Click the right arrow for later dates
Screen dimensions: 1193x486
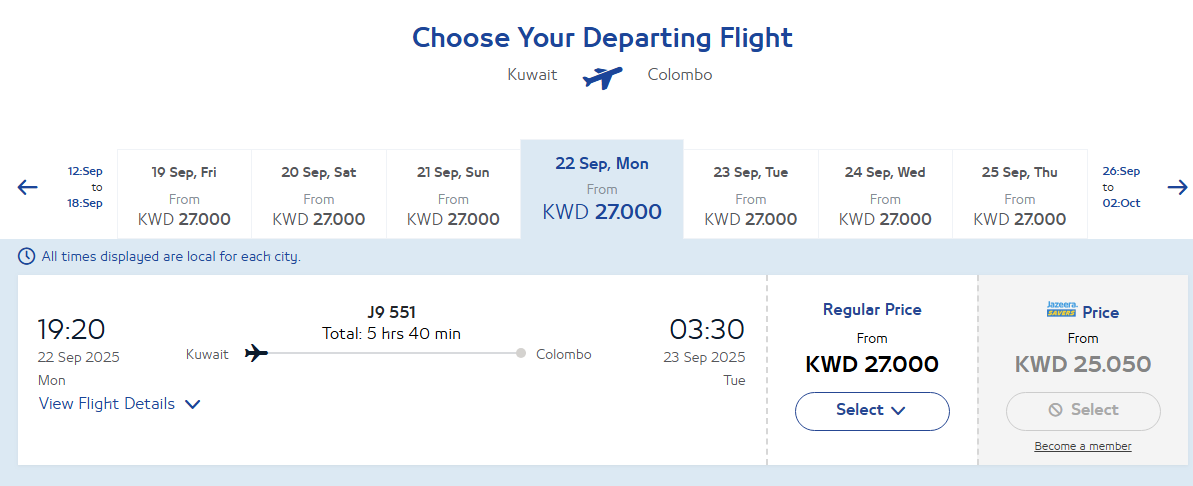coord(1177,187)
